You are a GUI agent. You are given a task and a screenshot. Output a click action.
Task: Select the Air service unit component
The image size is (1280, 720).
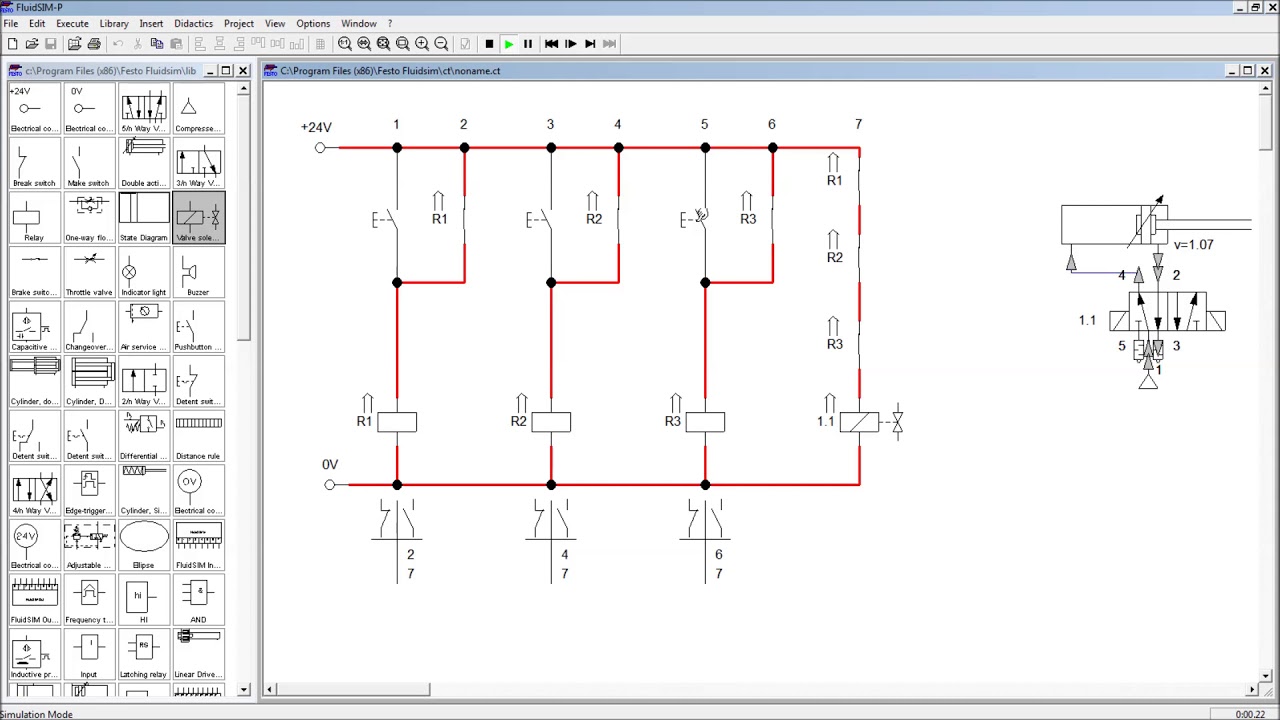144,327
